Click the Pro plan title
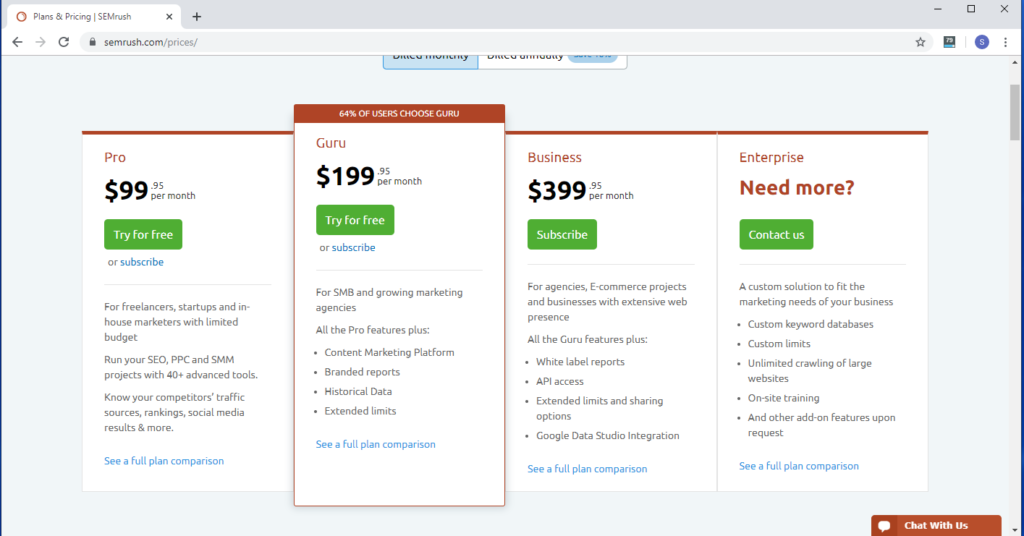This screenshot has width=1024, height=536. (x=115, y=157)
